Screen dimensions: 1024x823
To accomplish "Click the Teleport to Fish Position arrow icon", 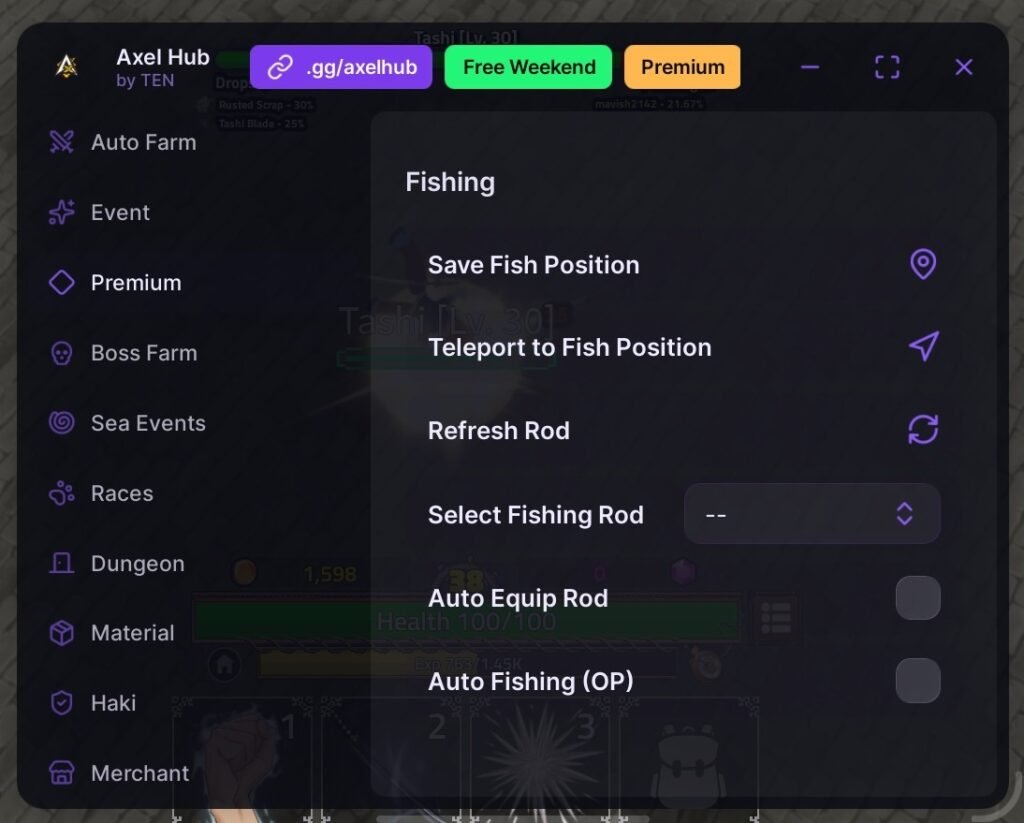I will (x=923, y=347).
